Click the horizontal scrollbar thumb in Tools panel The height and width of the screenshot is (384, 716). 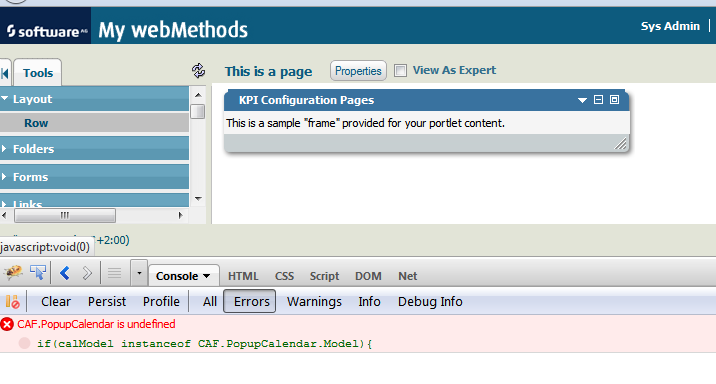pos(65,215)
